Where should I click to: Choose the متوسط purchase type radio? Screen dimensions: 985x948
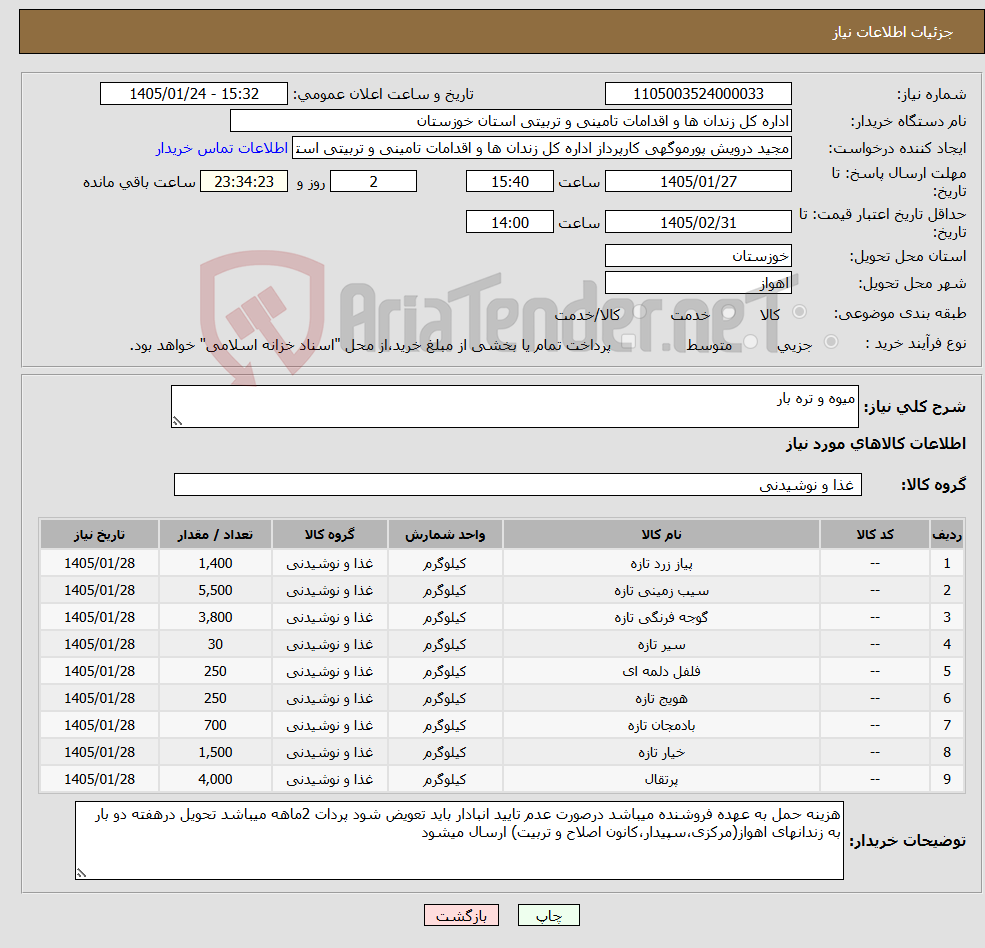click(751, 341)
